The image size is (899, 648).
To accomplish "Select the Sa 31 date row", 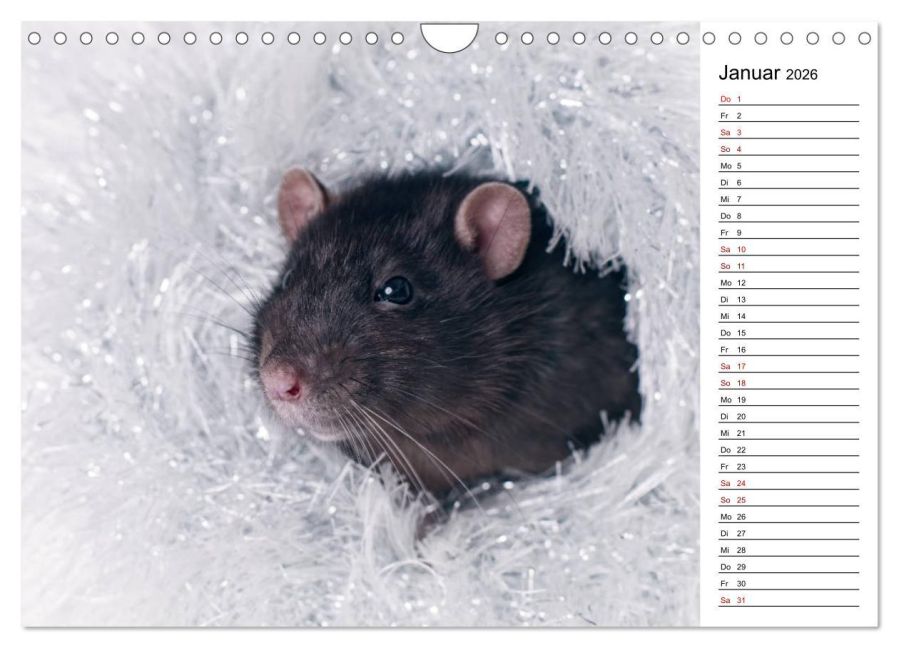I will tap(788, 600).
